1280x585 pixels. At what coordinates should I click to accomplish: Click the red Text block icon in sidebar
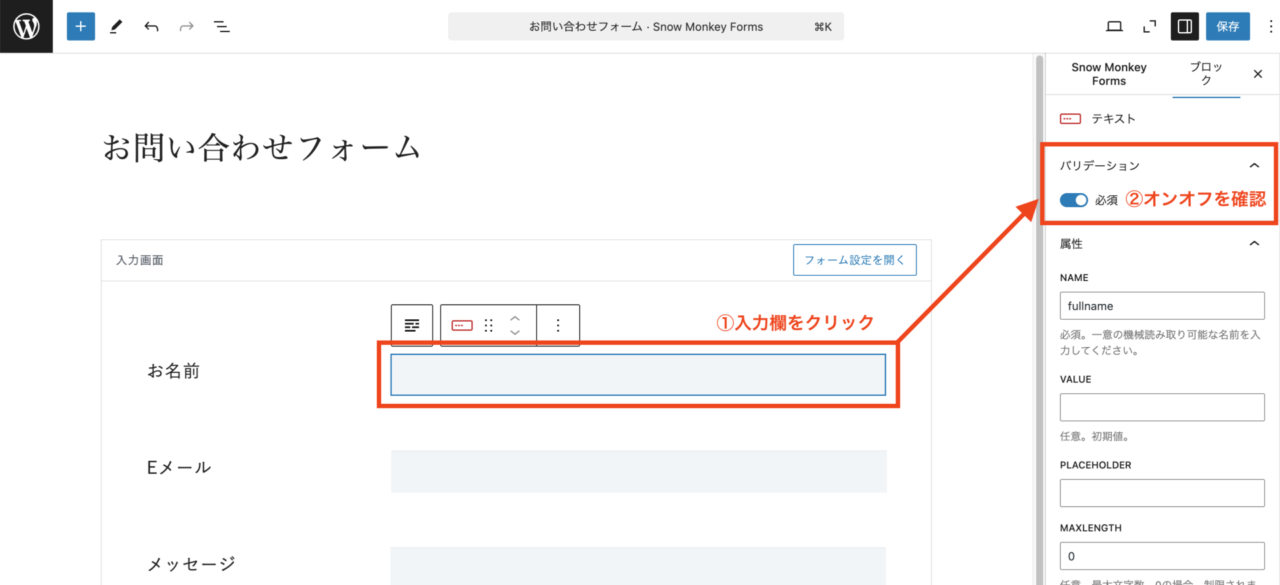pyautogui.click(x=1070, y=118)
